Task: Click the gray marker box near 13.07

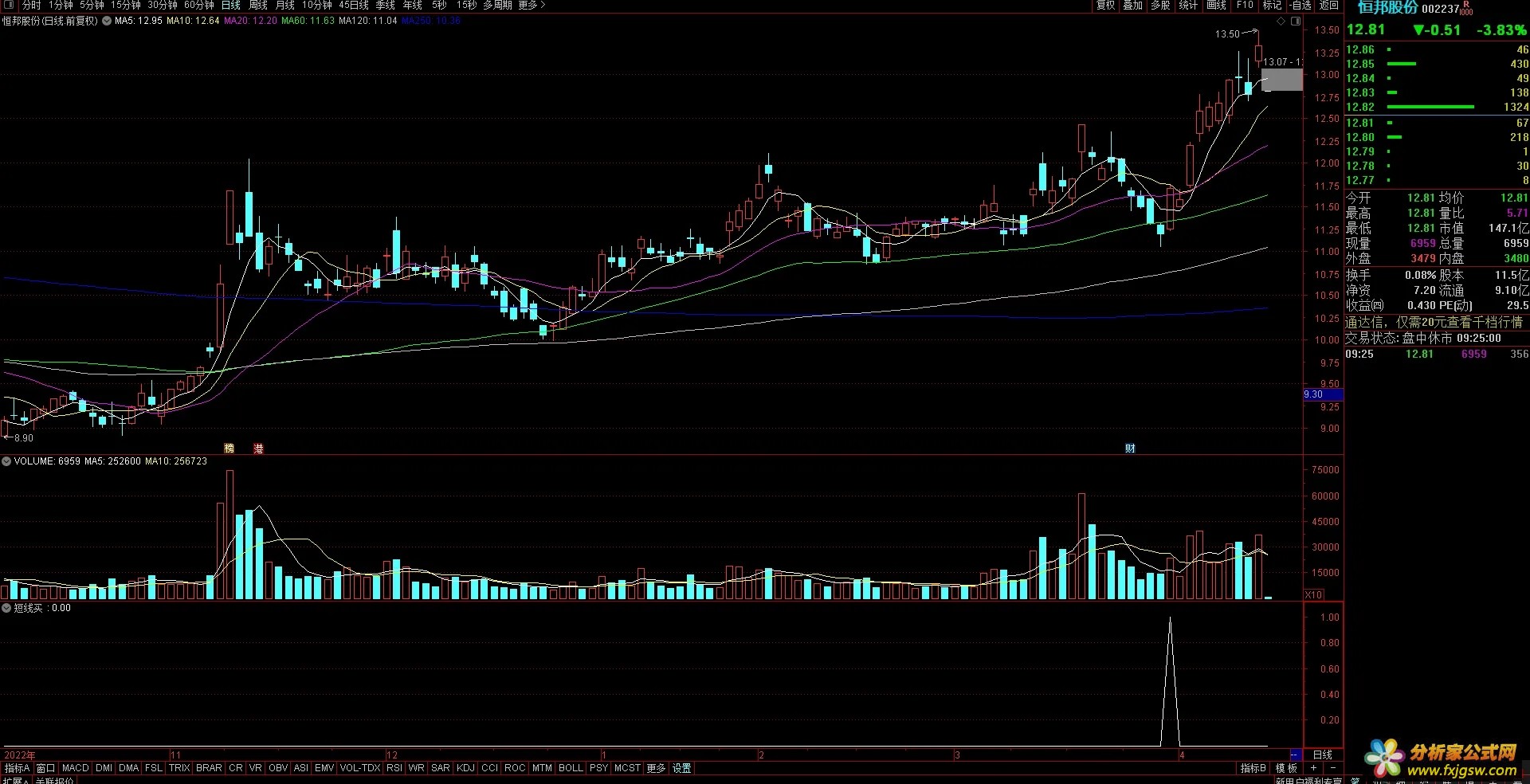Action: tap(1282, 79)
